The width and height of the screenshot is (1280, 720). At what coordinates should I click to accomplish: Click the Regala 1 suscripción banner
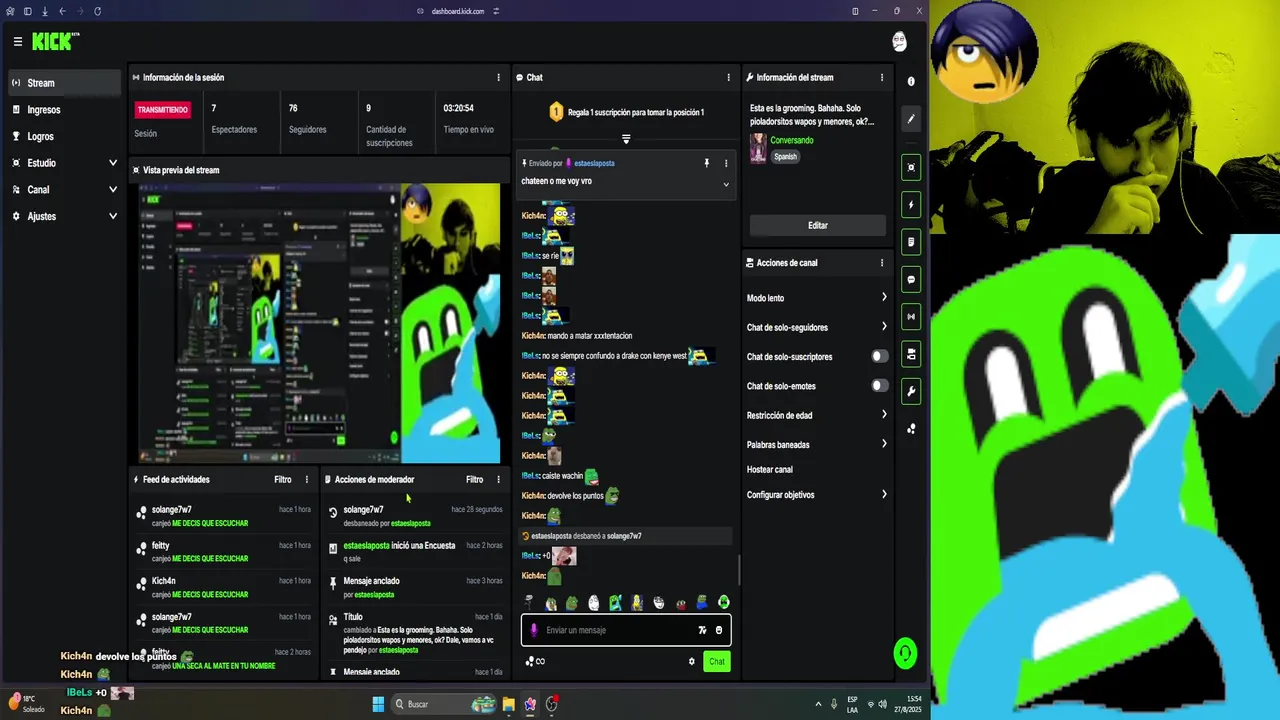[626, 112]
